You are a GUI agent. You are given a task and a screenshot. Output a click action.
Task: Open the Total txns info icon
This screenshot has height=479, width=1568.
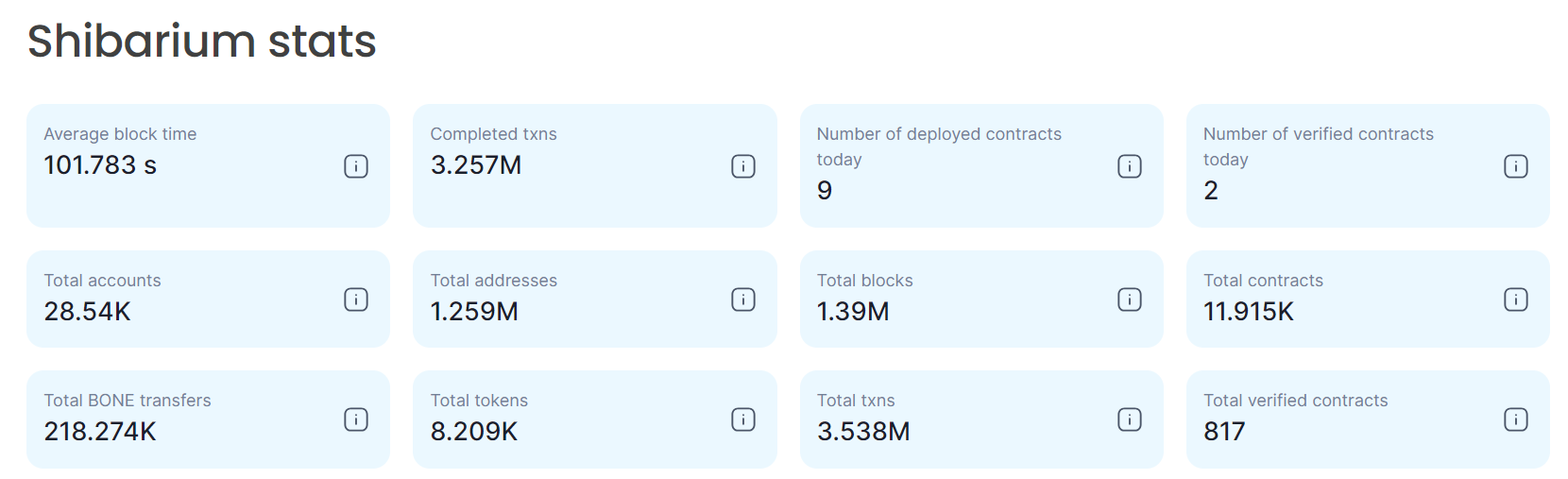coord(1130,419)
